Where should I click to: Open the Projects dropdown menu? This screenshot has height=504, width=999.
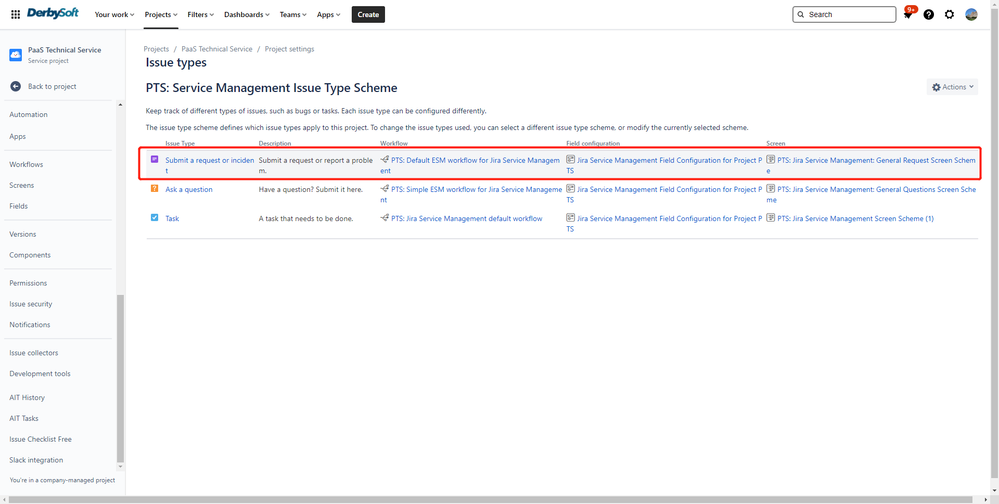click(161, 15)
